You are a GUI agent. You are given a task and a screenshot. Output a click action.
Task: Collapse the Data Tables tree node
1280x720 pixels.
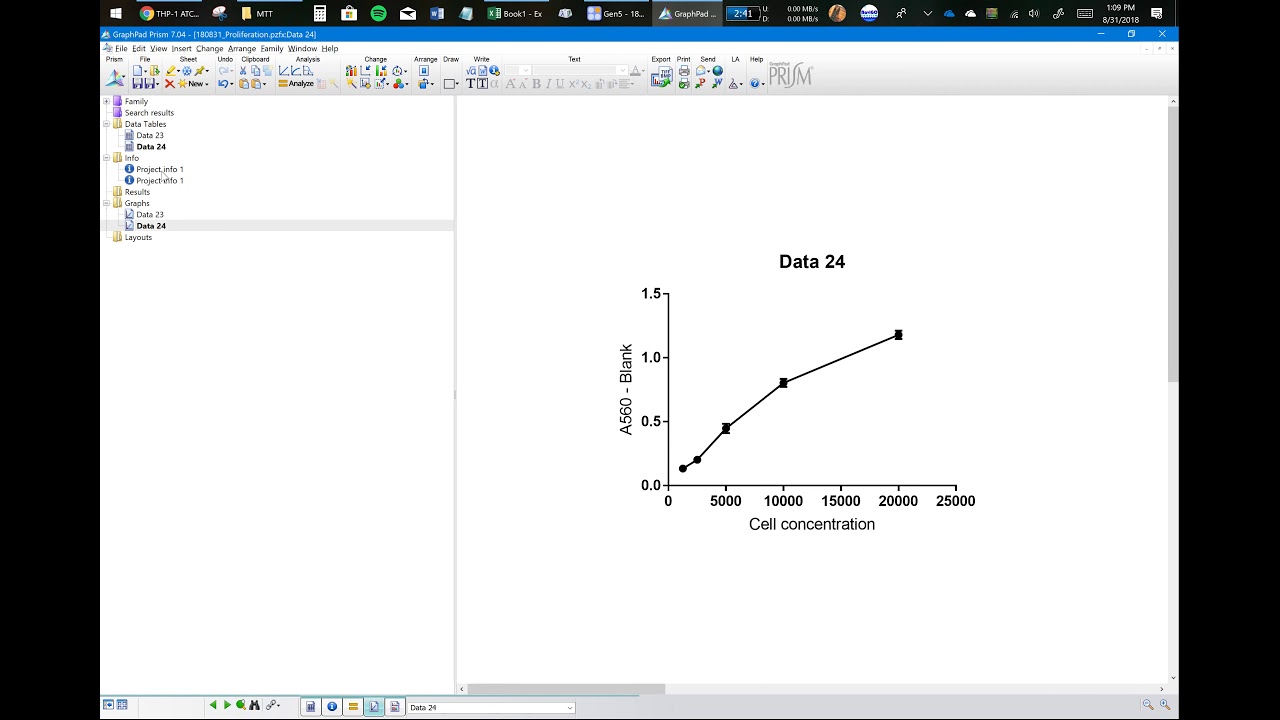[x=106, y=124]
